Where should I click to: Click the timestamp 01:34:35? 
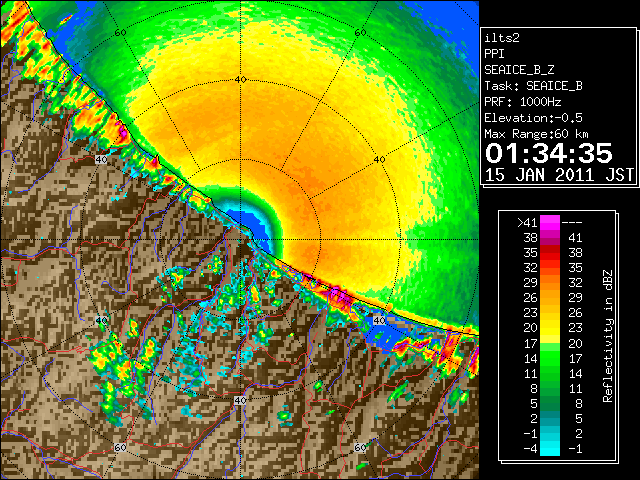pos(549,153)
